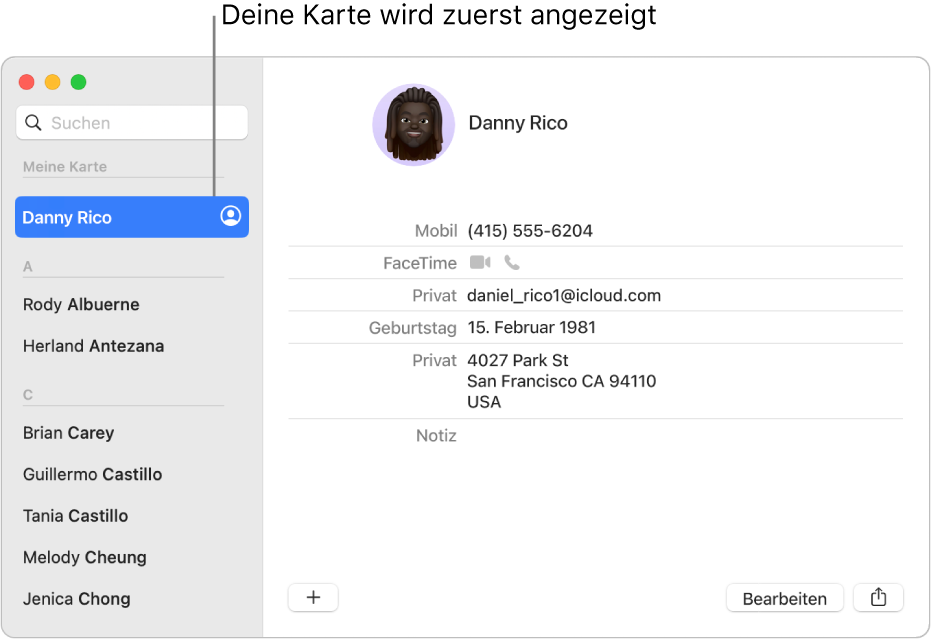Click the magnifier icon in the search field

pos(31,122)
